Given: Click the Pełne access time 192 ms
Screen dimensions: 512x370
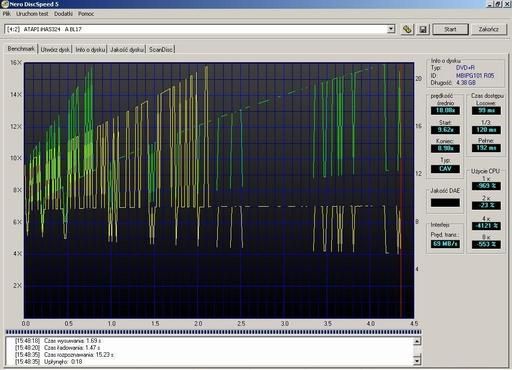Looking at the screenshot, I should click(486, 148).
